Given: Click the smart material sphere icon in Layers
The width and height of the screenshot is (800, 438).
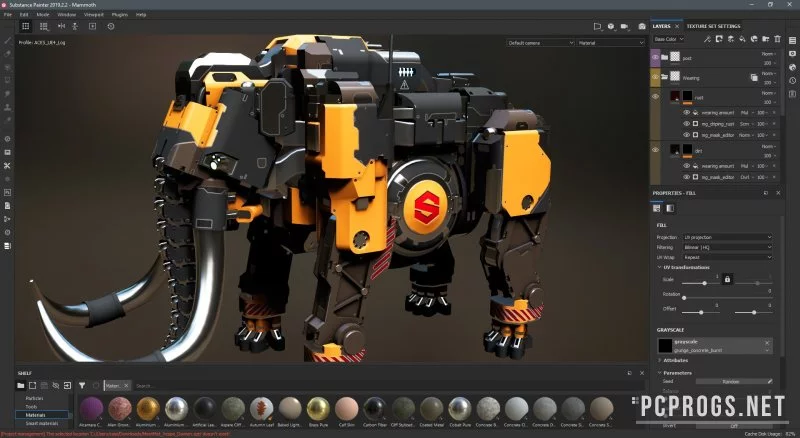Looking at the screenshot, I should tap(754, 39).
